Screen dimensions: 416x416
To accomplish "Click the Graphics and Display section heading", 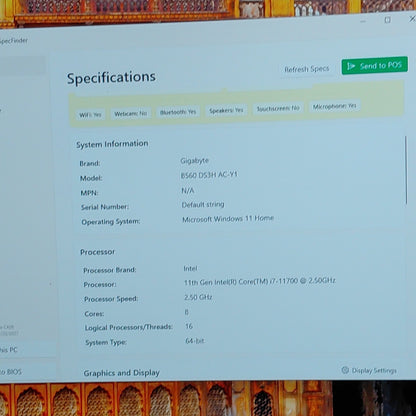I will coord(122,373).
